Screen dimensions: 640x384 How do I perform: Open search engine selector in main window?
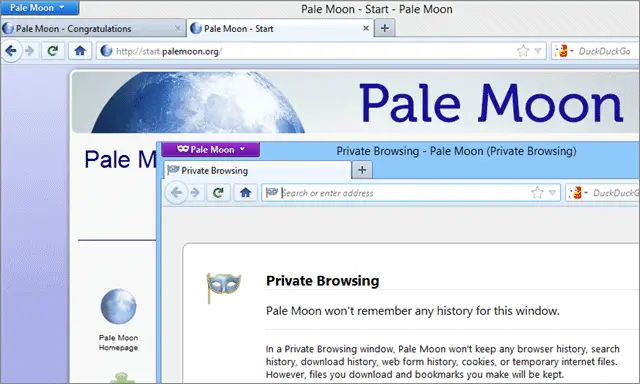click(x=564, y=51)
